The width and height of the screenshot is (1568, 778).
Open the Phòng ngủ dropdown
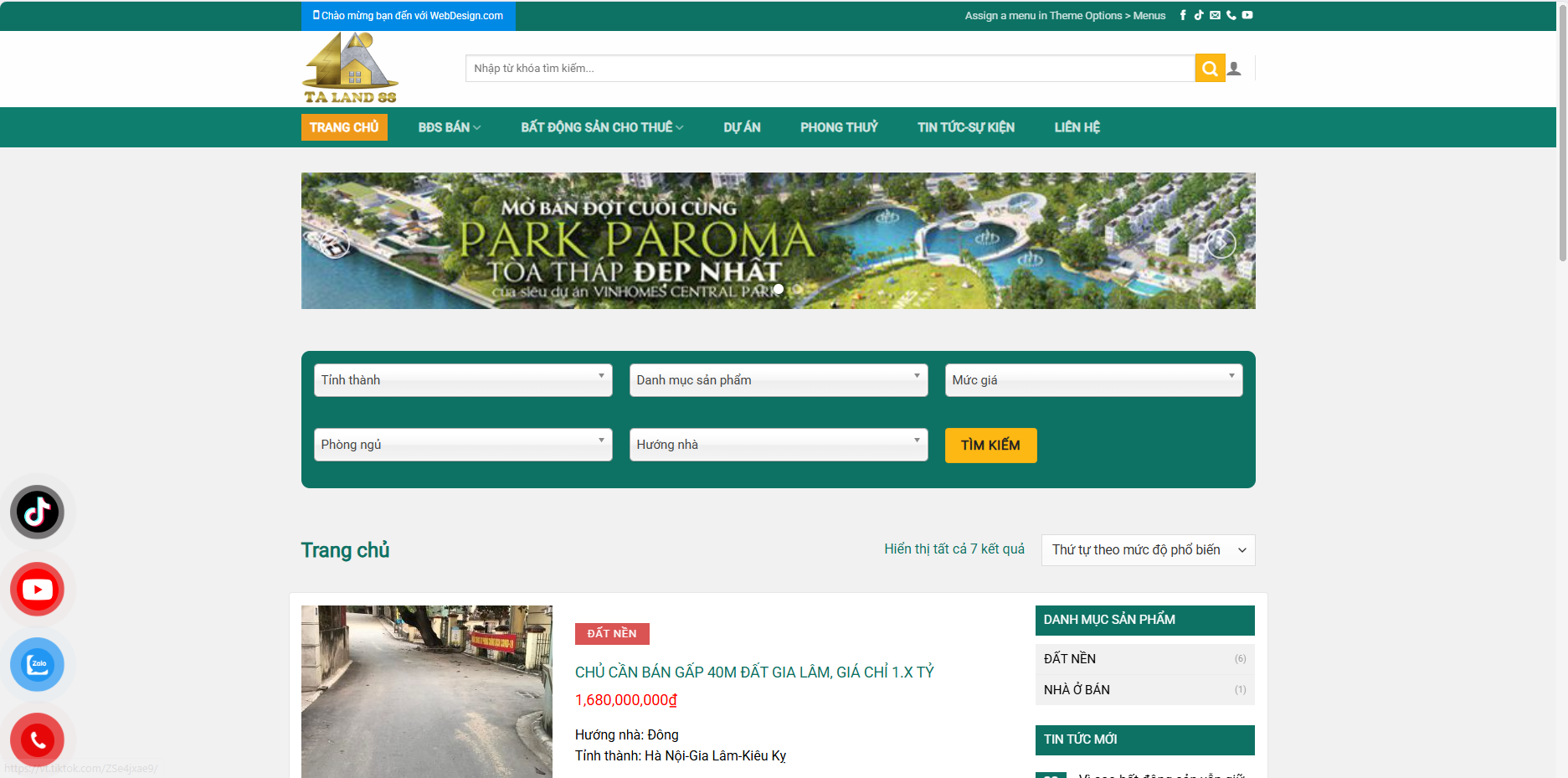click(x=463, y=445)
